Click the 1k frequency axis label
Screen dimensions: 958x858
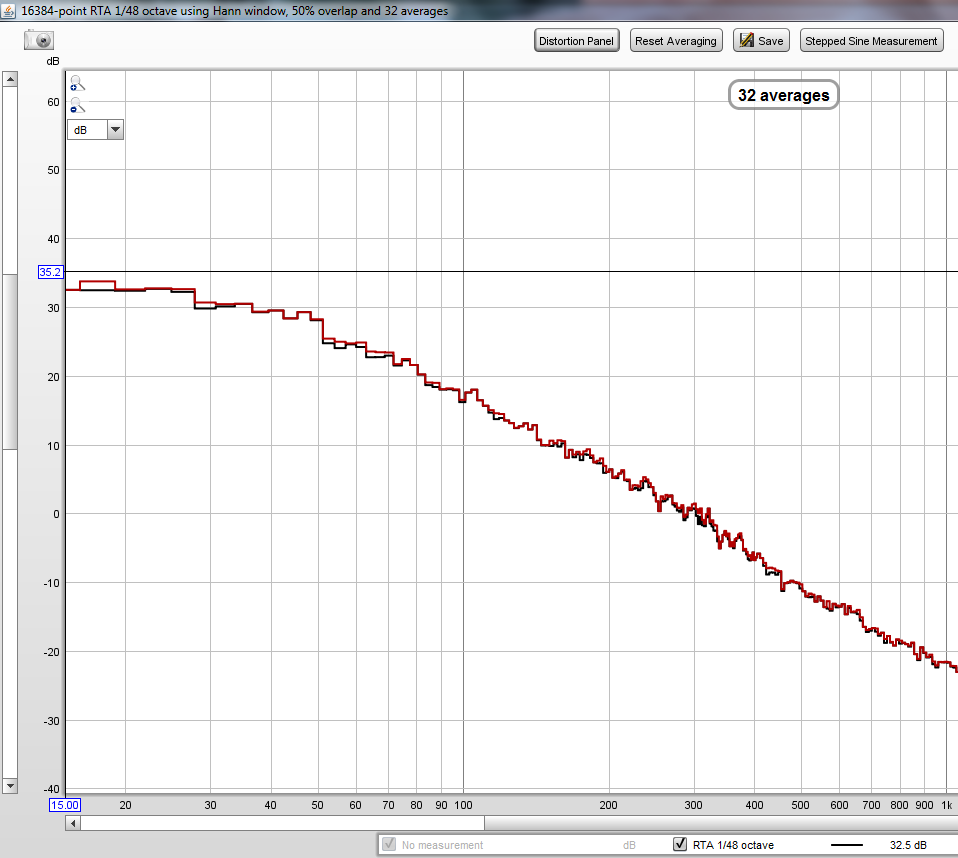tap(946, 805)
